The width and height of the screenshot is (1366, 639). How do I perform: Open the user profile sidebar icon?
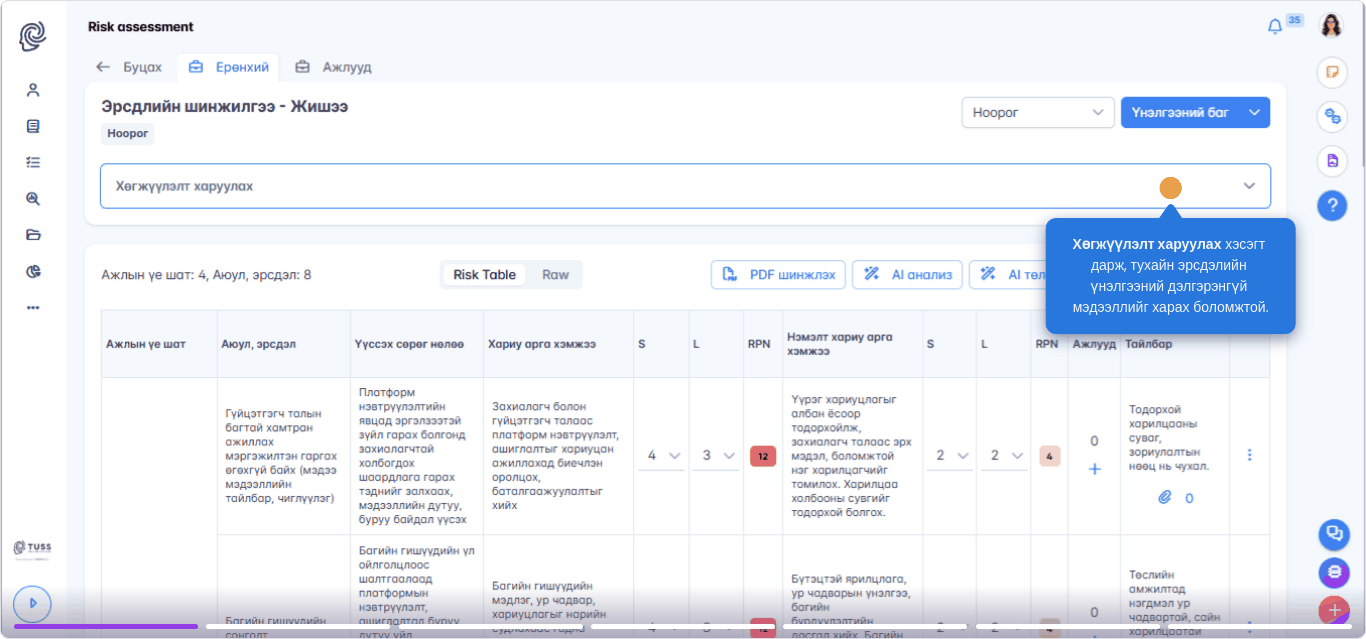coord(33,90)
